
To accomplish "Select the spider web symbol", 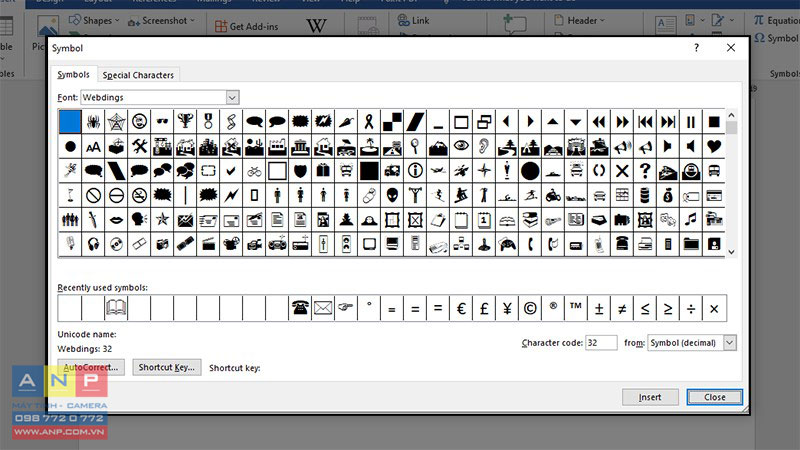I will 116,121.
